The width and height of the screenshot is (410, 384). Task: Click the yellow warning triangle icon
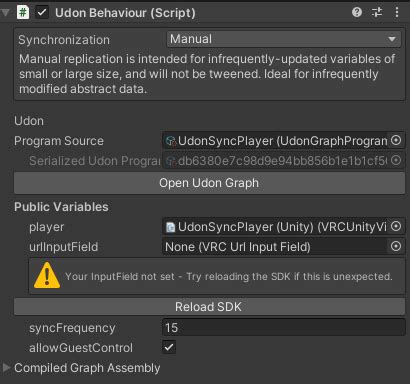(47, 275)
